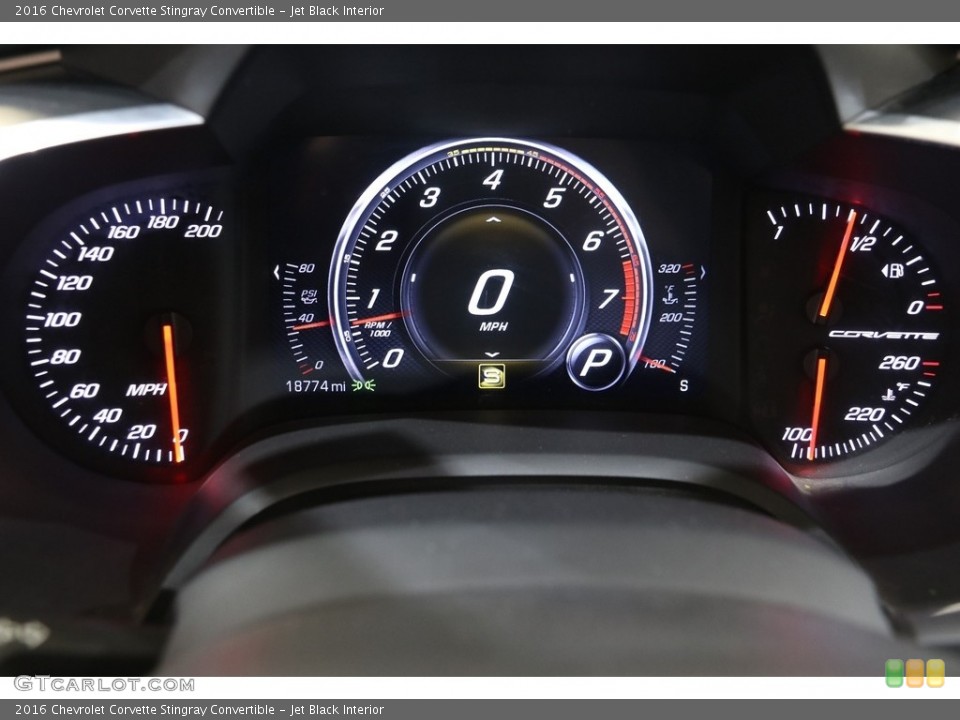Click the yellow square at bottom right
Viewport: 960px width, 720px height.
pyautogui.click(x=935, y=673)
